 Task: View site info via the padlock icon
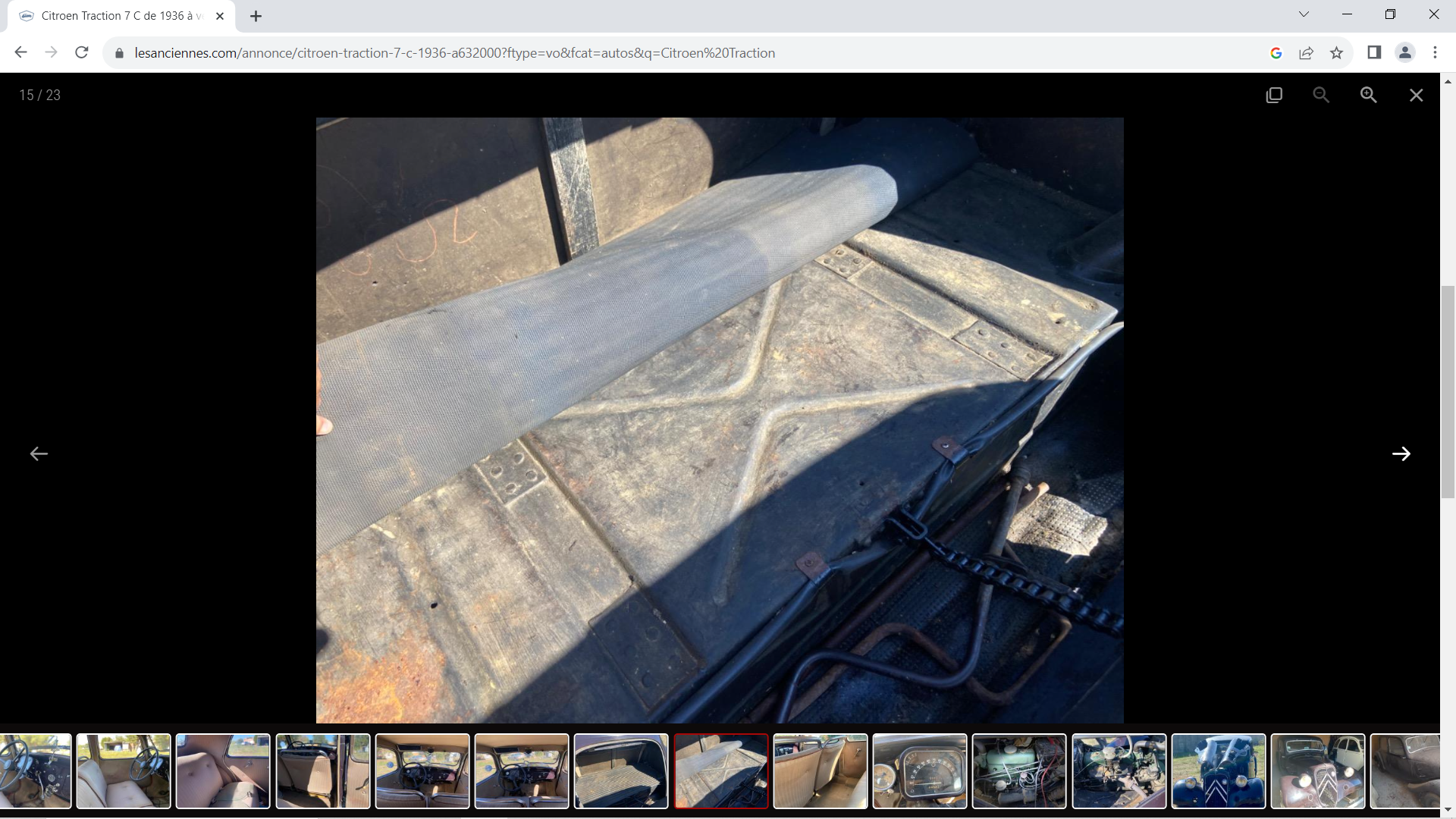(x=119, y=53)
